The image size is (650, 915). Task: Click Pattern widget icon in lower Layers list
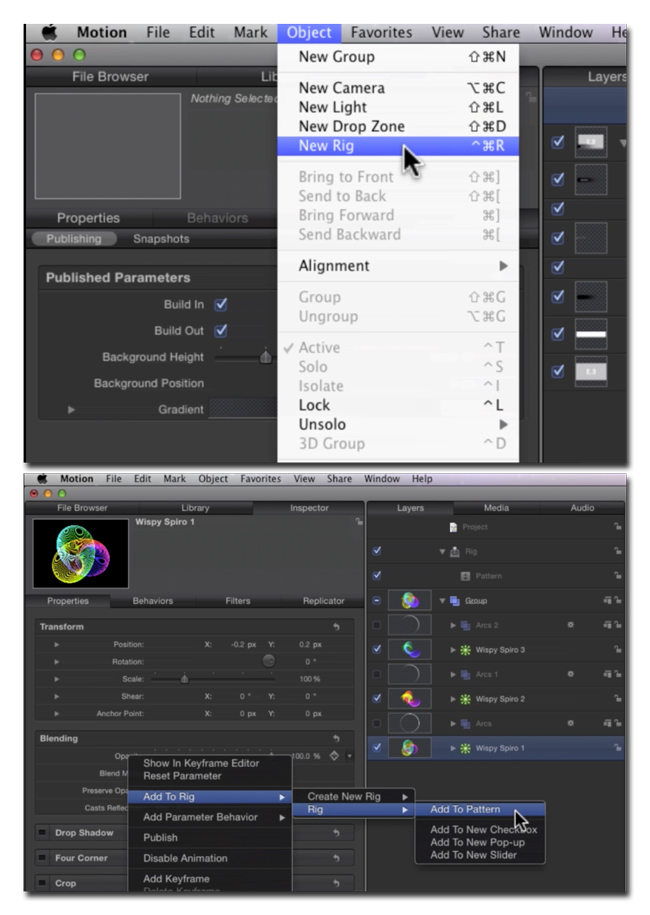point(465,576)
